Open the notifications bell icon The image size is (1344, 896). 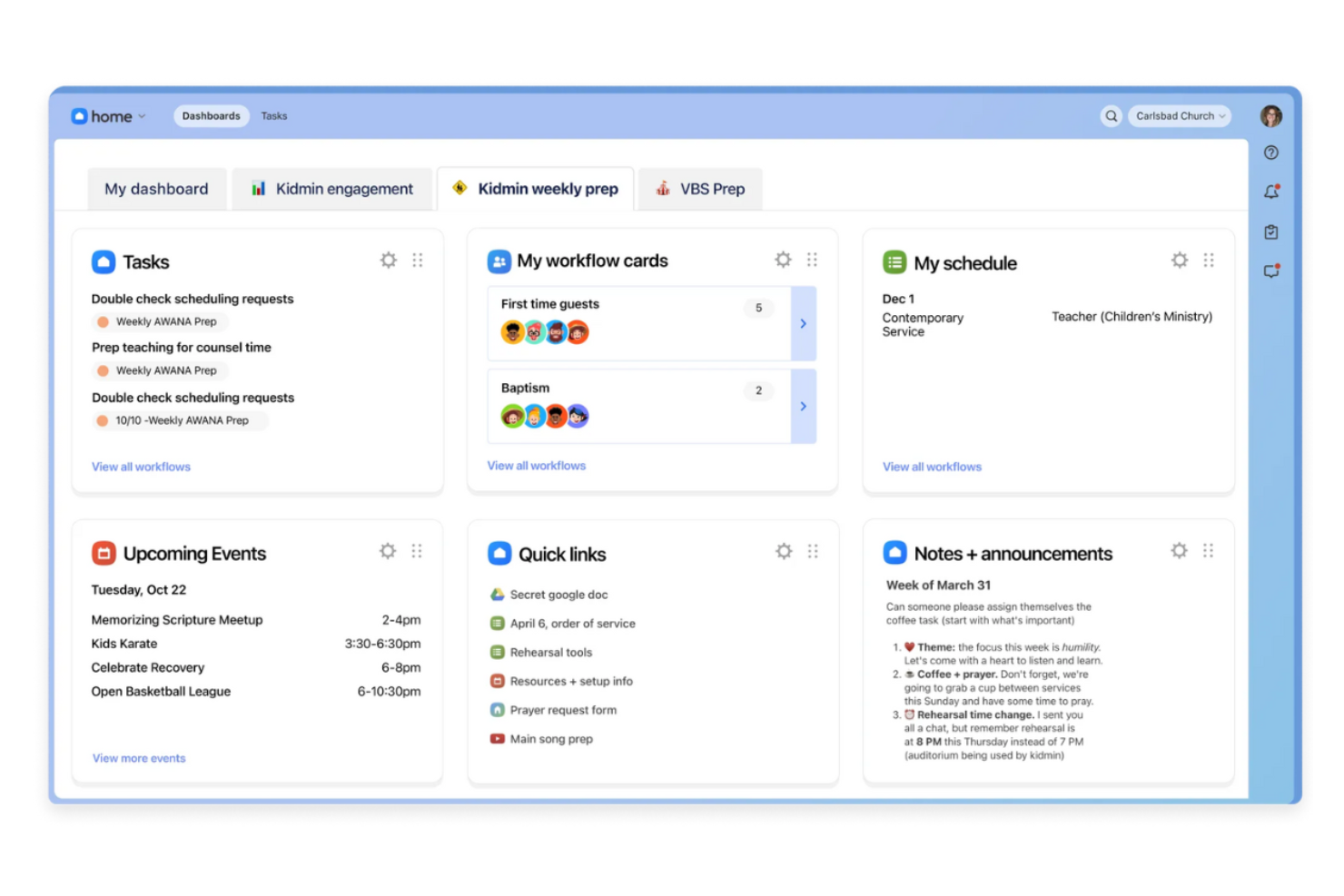click(x=1270, y=192)
